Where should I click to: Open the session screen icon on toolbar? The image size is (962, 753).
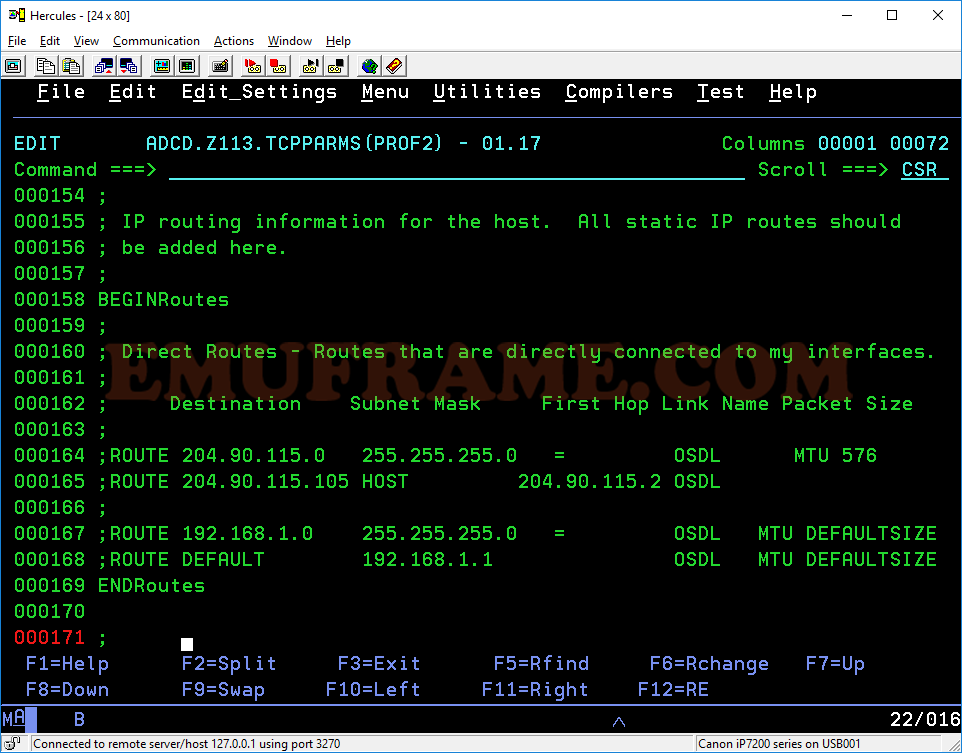click(13, 66)
